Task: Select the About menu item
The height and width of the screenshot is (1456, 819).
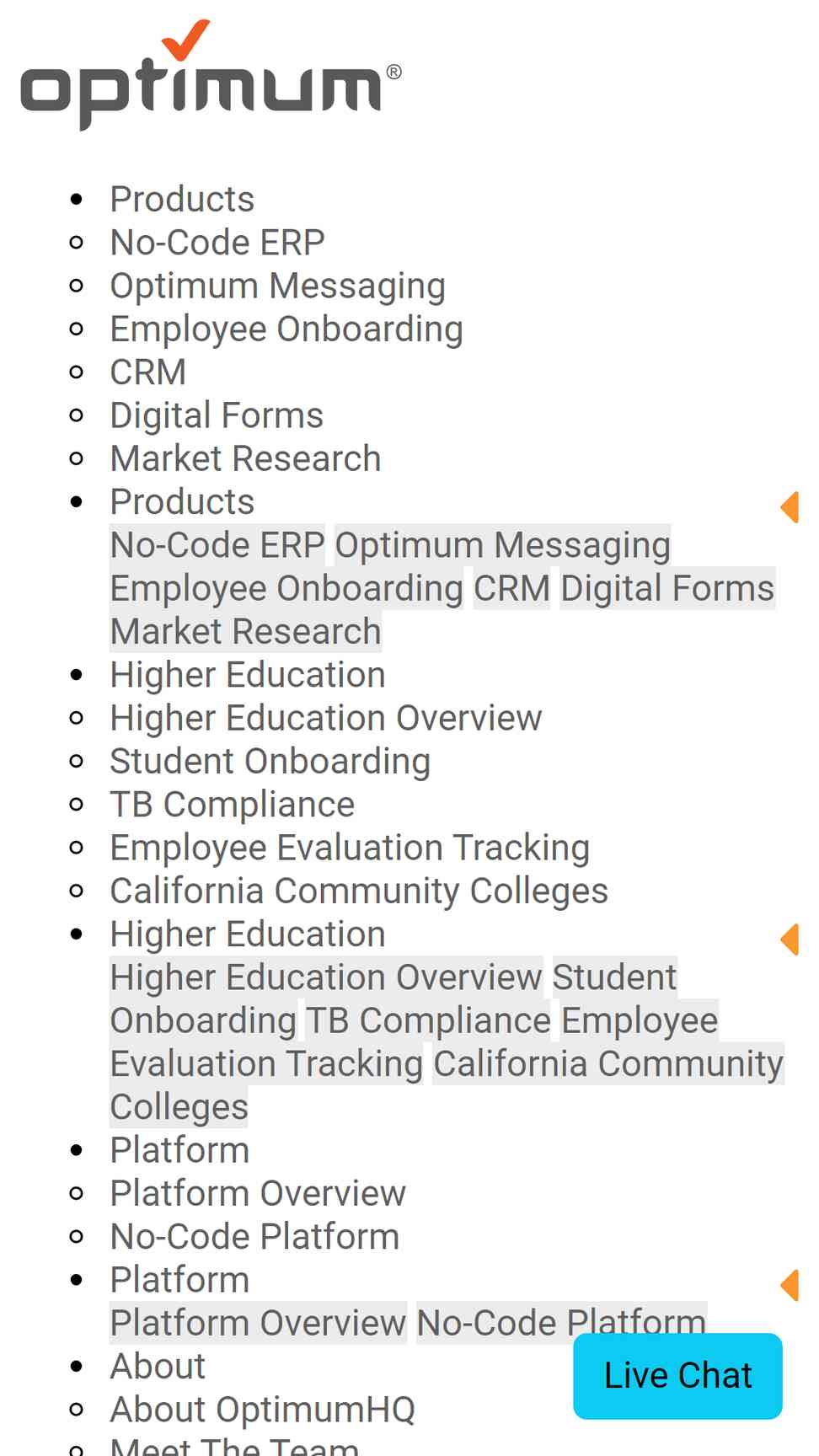Action: [158, 1367]
